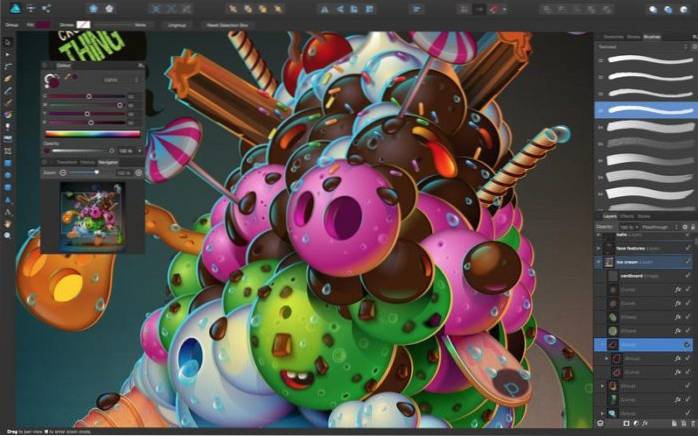698x436 pixels.
Task: Open the brush category dropdown
Action: click(642, 47)
